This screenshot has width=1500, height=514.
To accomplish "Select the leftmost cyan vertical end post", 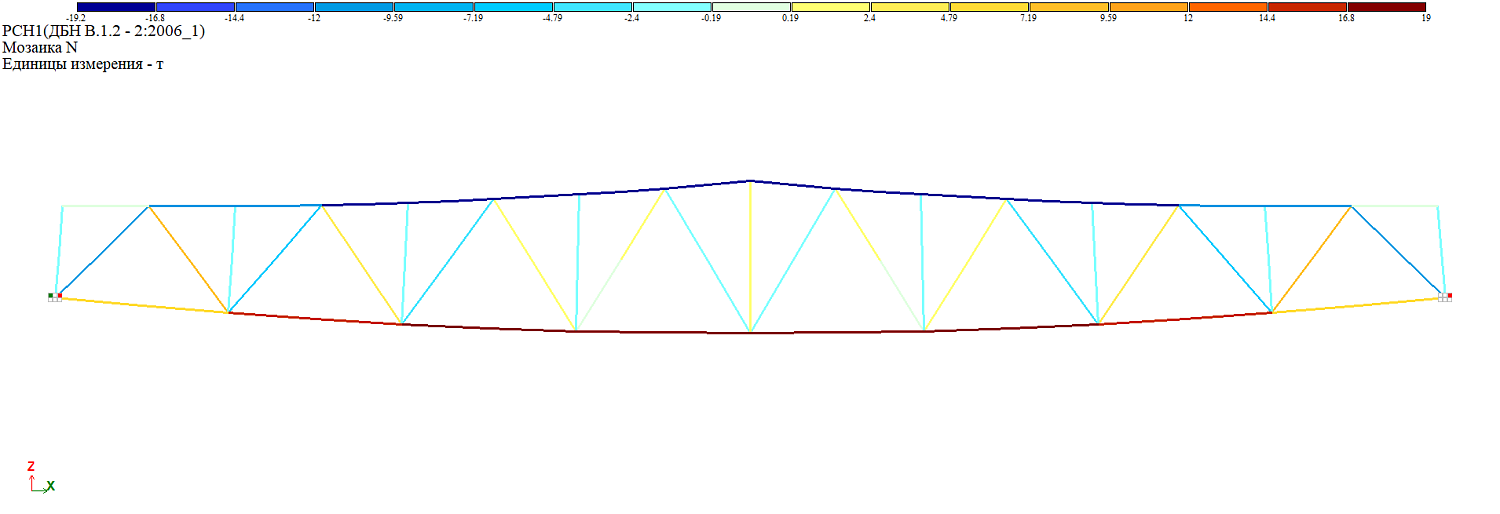I will [60, 250].
